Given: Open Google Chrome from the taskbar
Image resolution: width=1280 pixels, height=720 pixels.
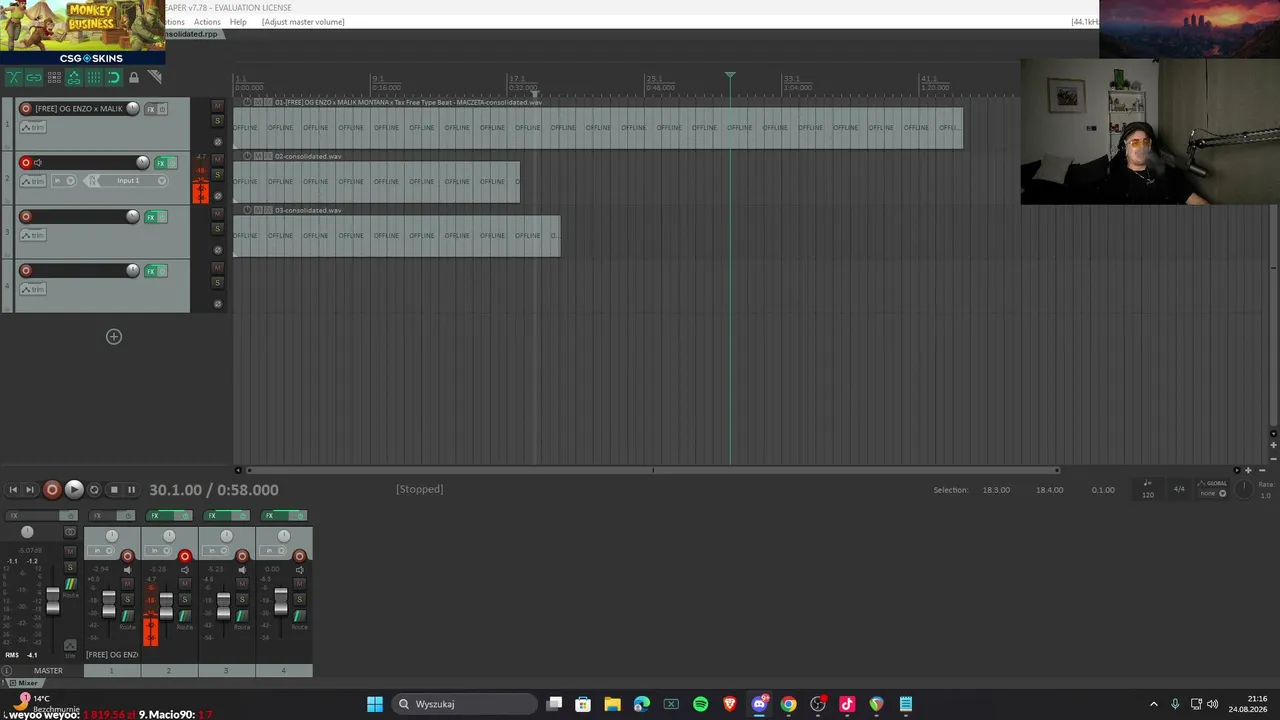Looking at the screenshot, I should [x=788, y=704].
